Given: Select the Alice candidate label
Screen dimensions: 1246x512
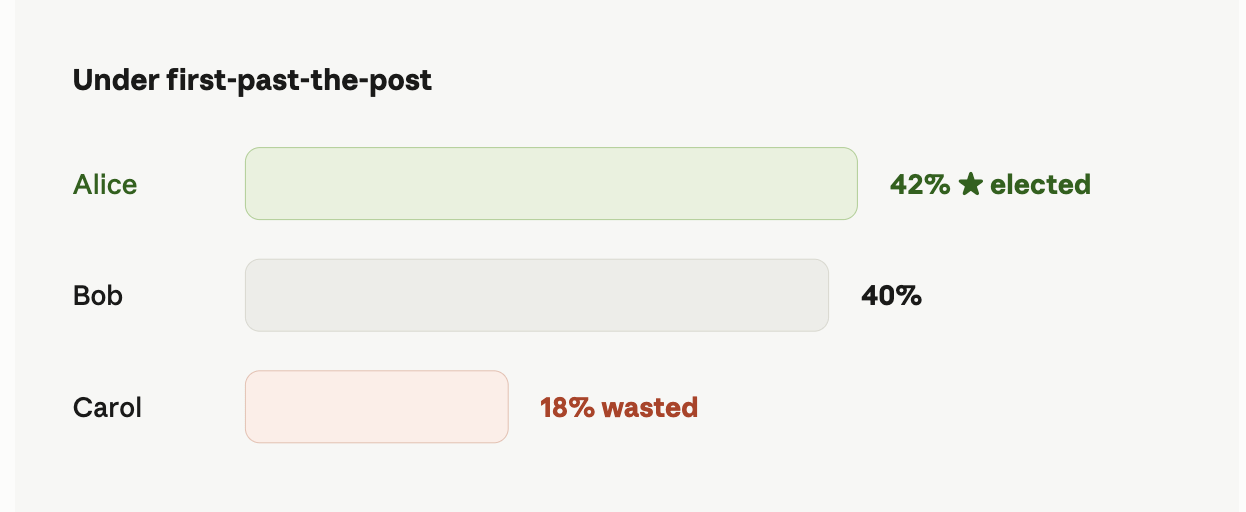Looking at the screenshot, I should pos(105,184).
